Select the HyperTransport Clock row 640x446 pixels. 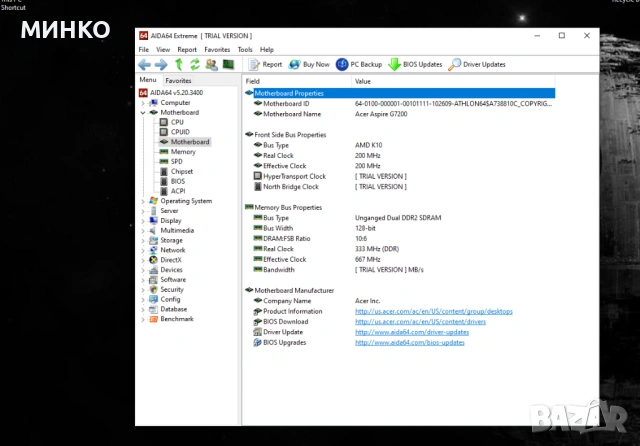click(400, 176)
